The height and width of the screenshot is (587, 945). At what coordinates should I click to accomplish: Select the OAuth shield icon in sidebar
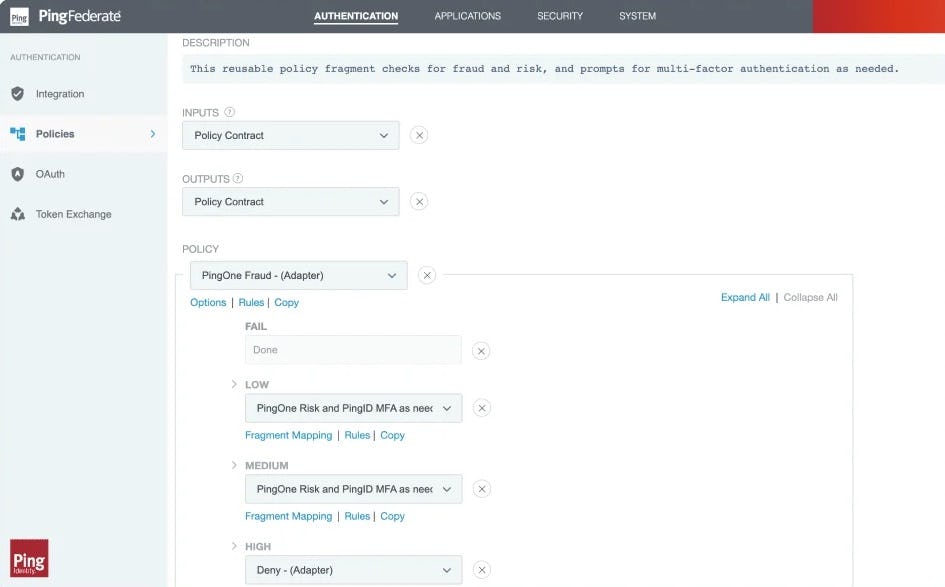[18, 173]
